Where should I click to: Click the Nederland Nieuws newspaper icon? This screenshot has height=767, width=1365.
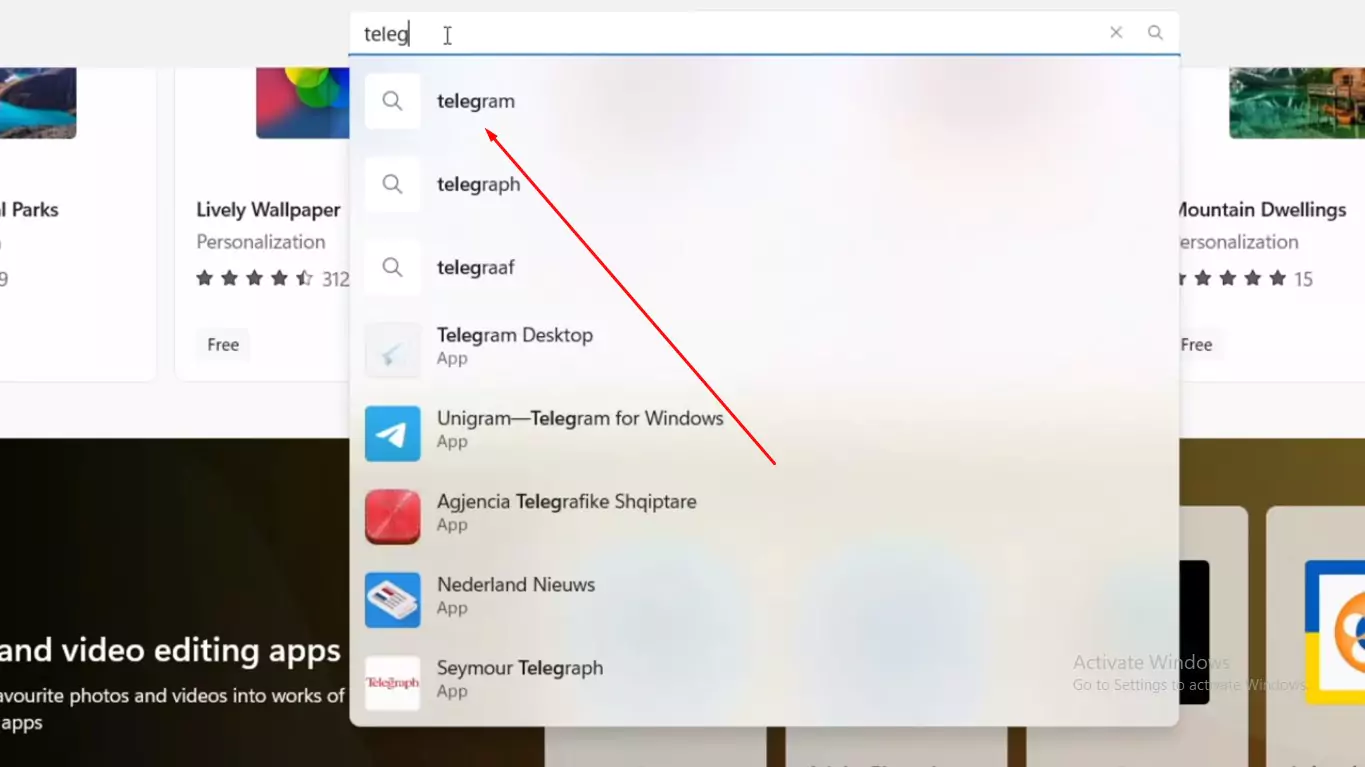(x=393, y=599)
